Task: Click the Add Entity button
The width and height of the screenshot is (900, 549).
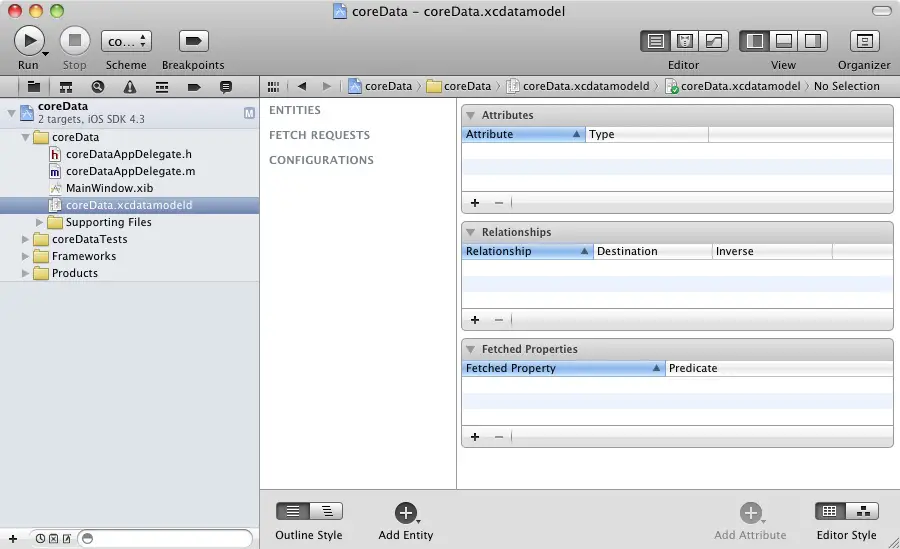Action: tap(405, 513)
